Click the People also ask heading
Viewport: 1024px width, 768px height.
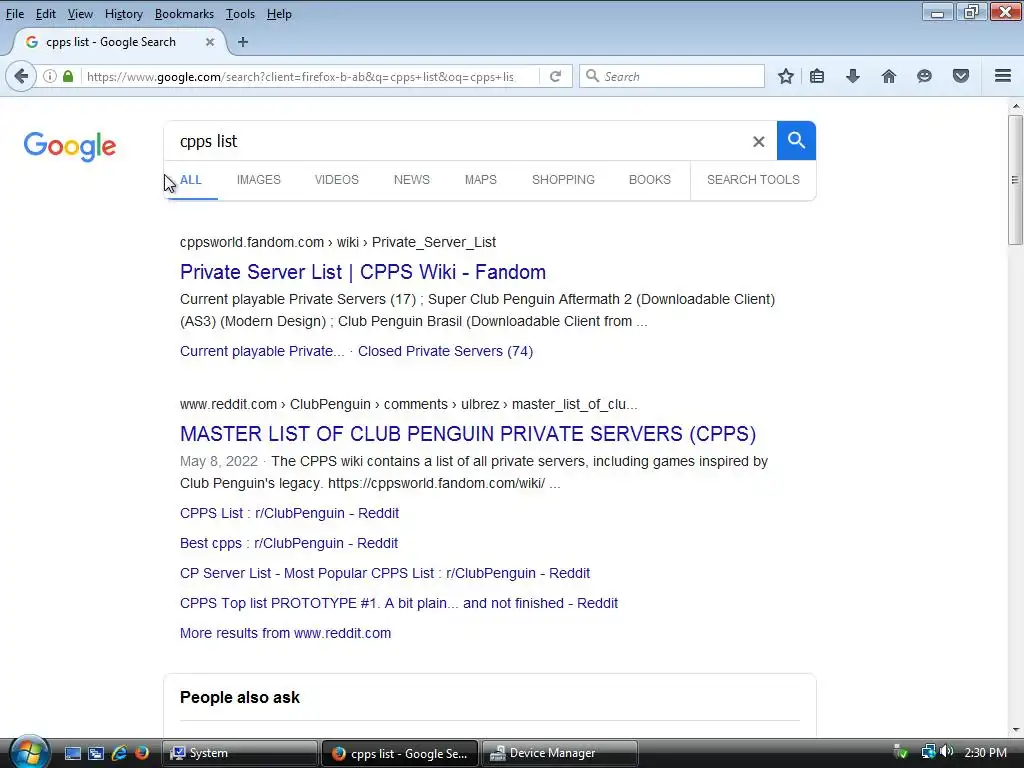tap(240, 697)
